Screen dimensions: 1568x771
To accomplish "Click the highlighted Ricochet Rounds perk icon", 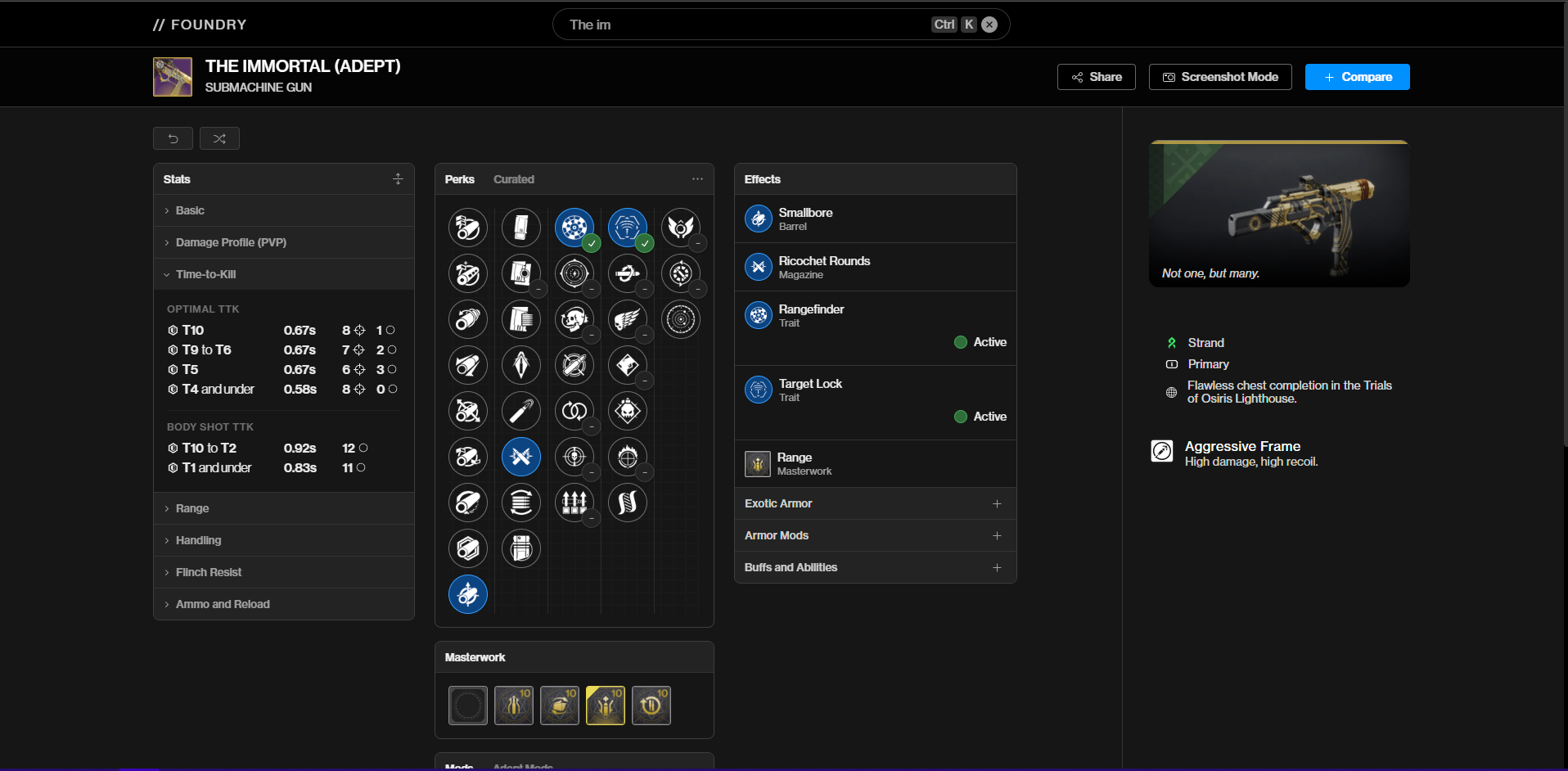I will point(521,457).
